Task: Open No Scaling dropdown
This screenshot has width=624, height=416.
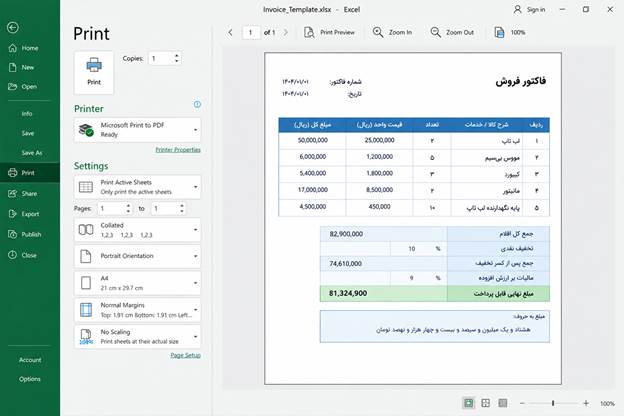Action: [137, 337]
